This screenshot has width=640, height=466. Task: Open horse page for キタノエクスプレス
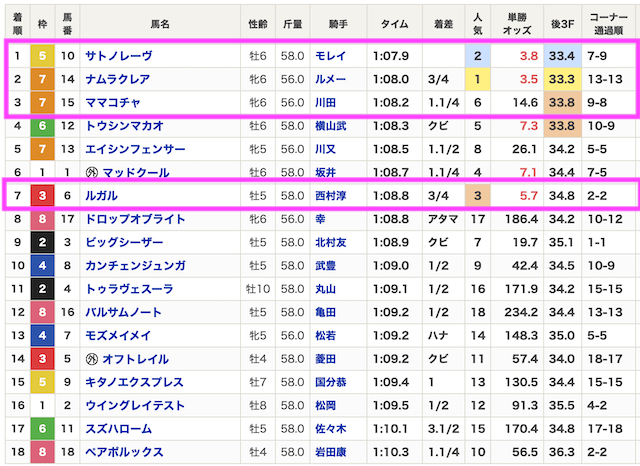point(134,382)
